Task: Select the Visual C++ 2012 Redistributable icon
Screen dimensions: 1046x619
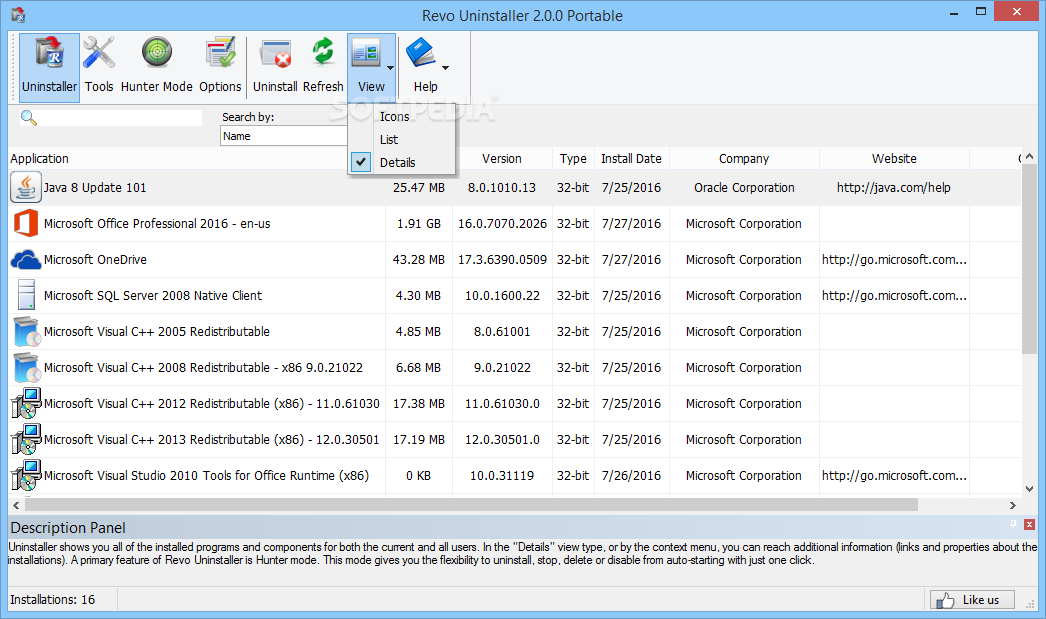Action: (x=26, y=404)
